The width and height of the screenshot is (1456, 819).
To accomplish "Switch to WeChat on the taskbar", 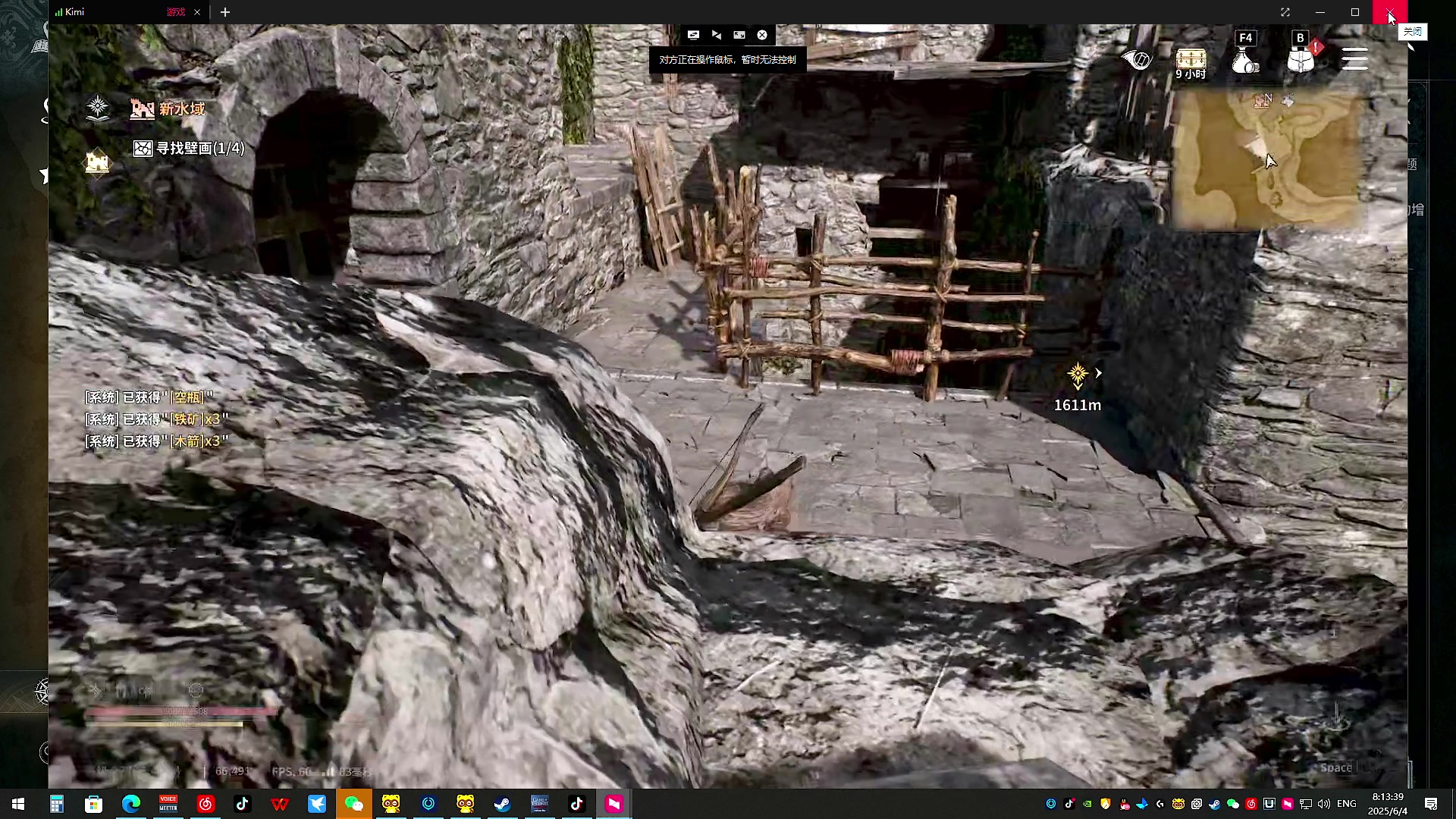I will point(354,804).
